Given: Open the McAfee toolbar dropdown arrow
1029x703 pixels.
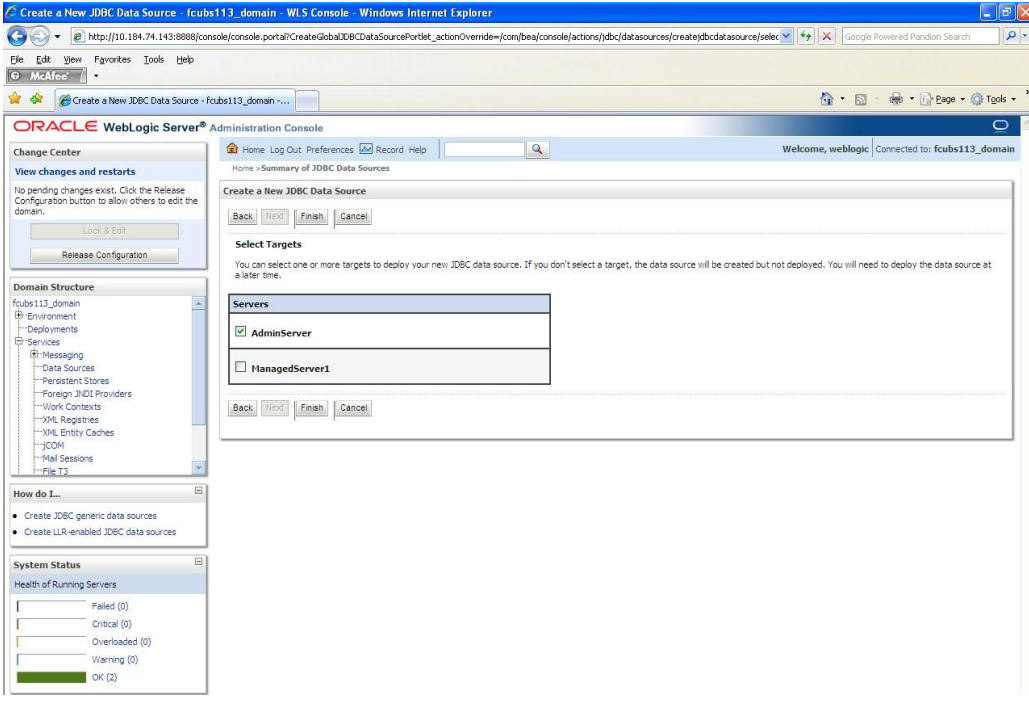Looking at the screenshot, I should pyautogui.click(x=96, y=76).
